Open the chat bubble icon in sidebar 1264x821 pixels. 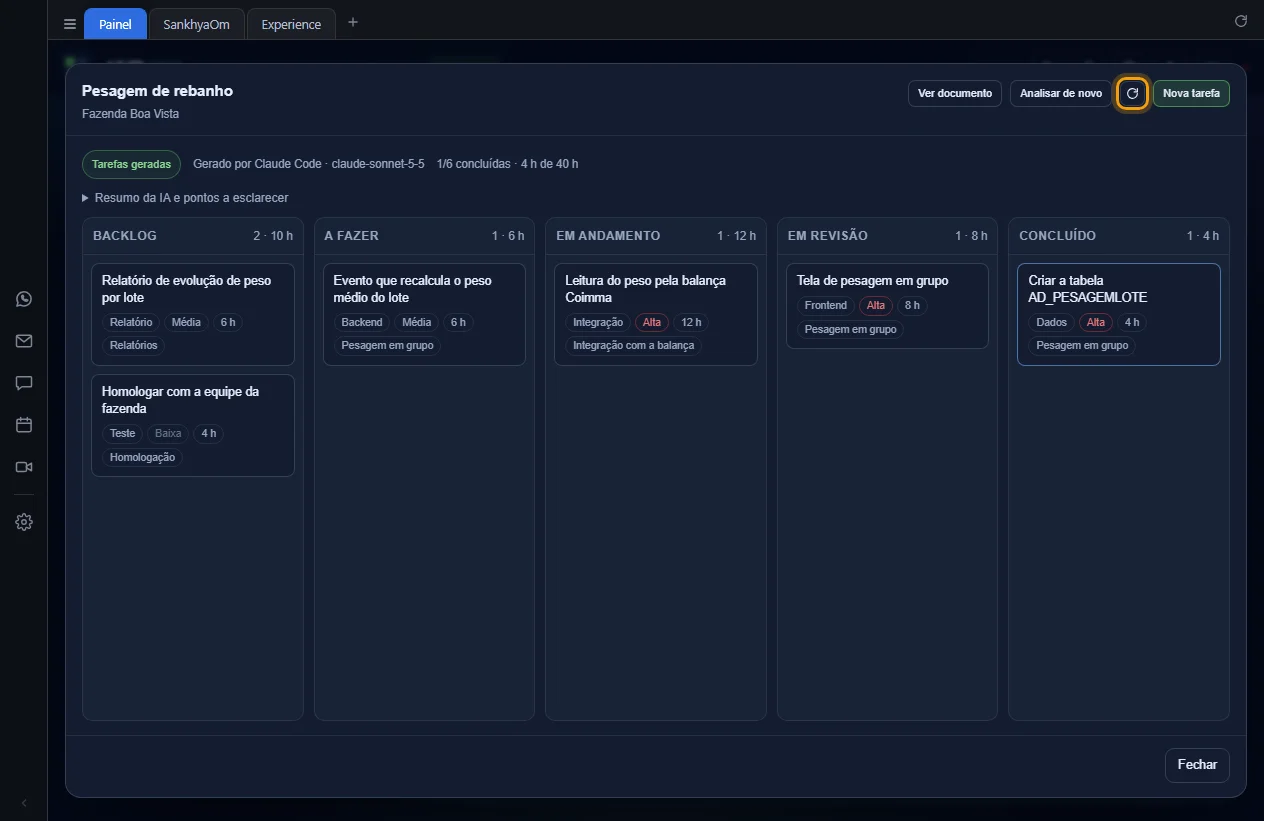(24, 383)
